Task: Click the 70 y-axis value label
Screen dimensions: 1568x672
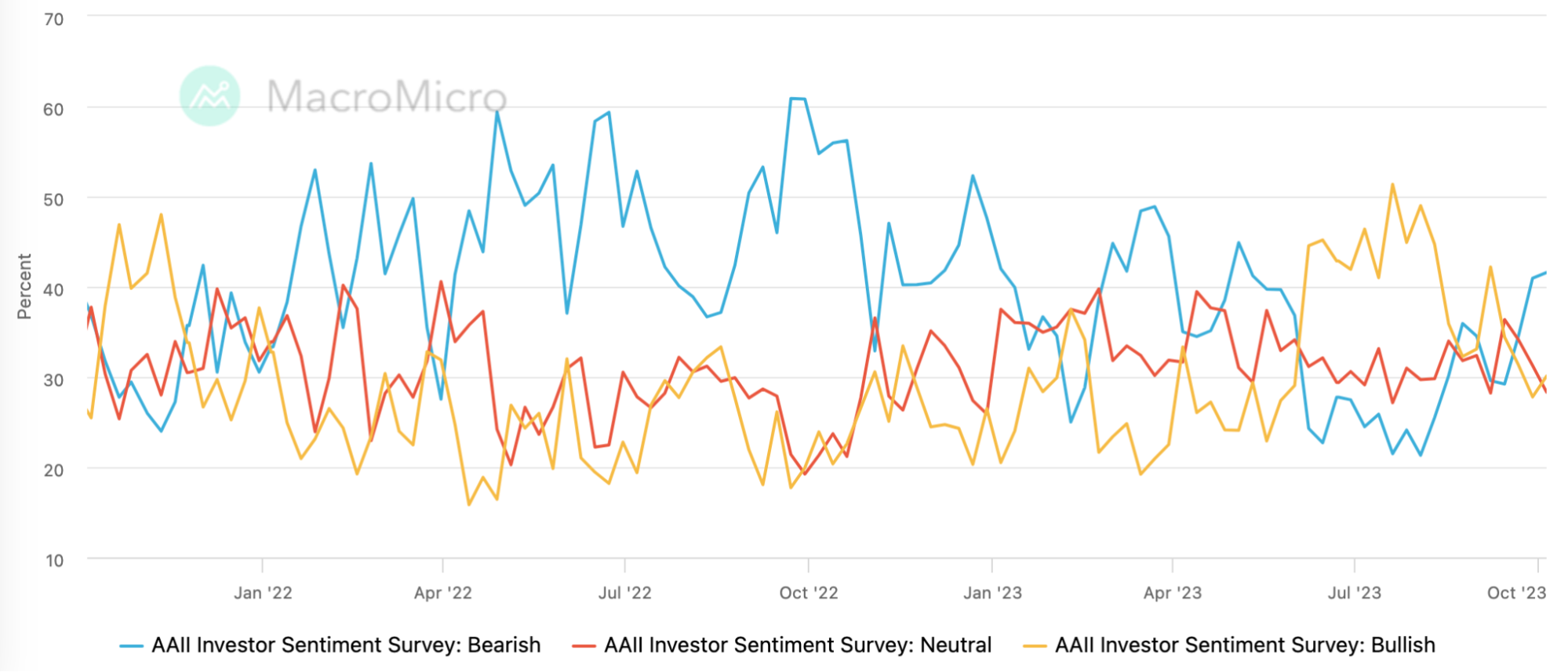Action: pyautogui.click(x=54, y=20)
